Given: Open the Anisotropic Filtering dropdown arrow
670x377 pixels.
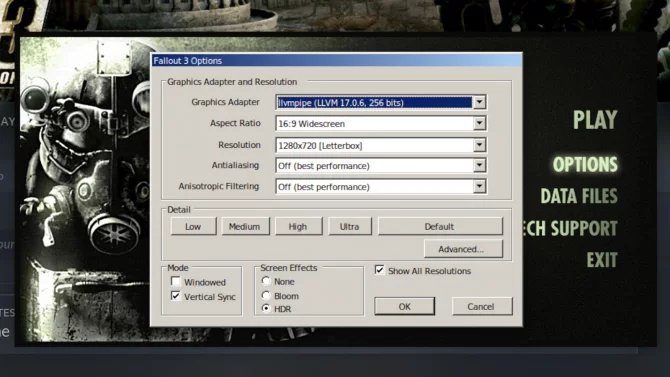Looking at the screenshot, I should 479,186.
